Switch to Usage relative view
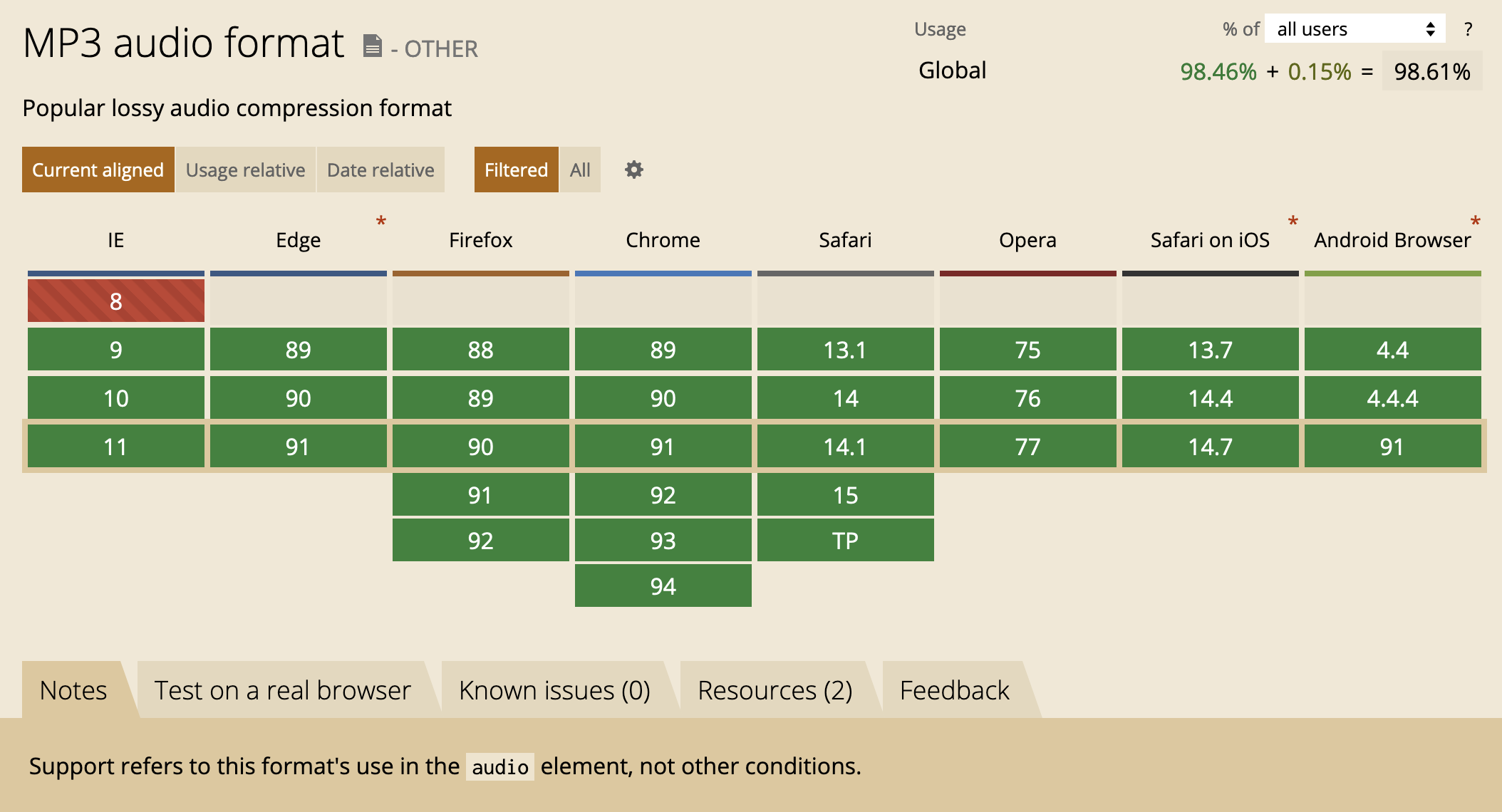The width and height of the screenshot is (1502, 812). coord(245,170)
